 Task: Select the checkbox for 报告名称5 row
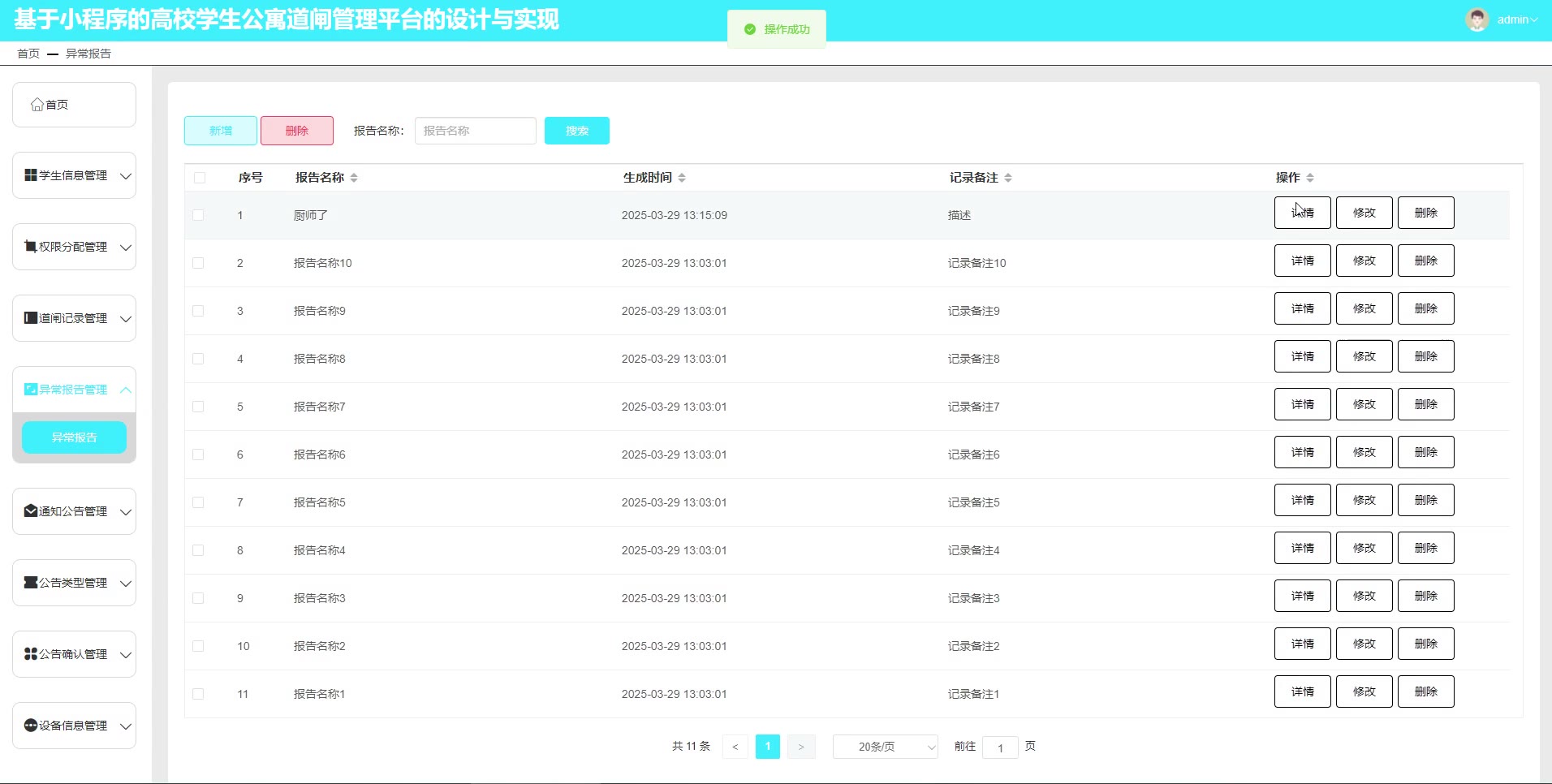[x=198, y=502]
